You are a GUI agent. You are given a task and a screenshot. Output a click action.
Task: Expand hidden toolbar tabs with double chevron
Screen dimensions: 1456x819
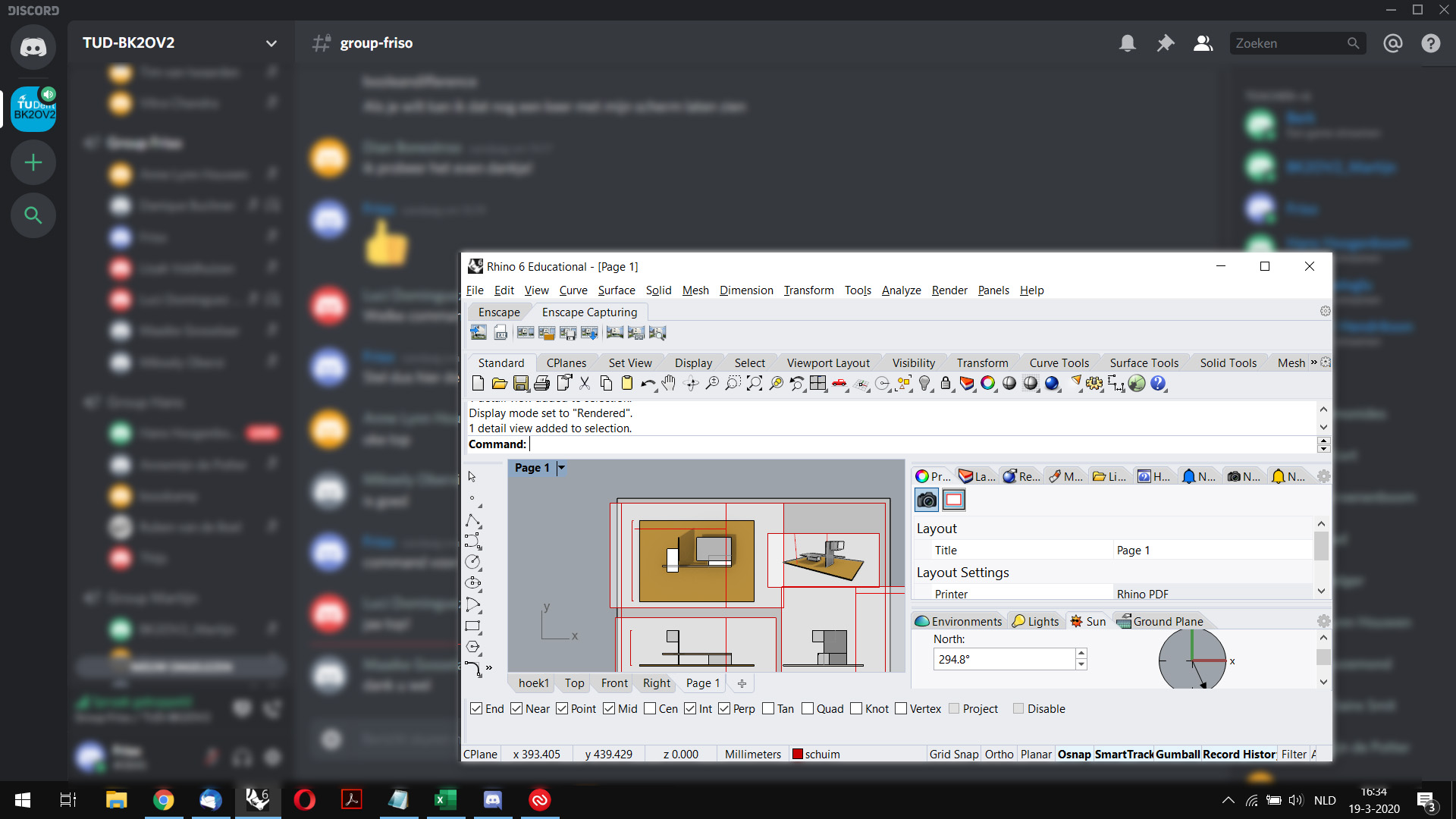click(x=1313, y=362)
